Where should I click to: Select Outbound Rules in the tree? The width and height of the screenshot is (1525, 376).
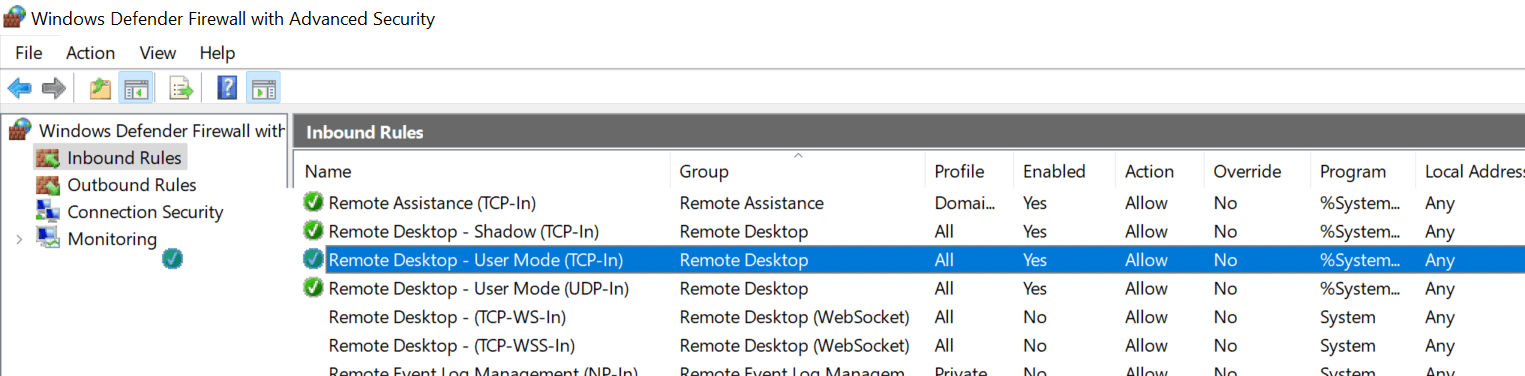[x=132, y=185]
